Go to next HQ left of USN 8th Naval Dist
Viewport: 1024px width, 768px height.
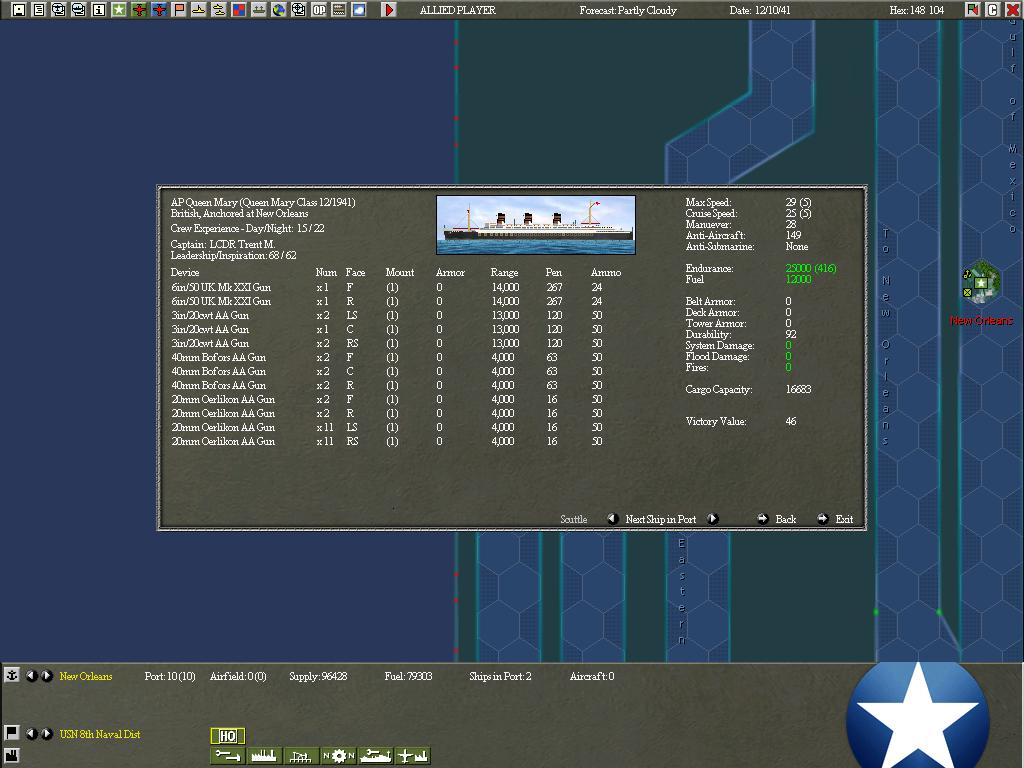coord(46,734)
